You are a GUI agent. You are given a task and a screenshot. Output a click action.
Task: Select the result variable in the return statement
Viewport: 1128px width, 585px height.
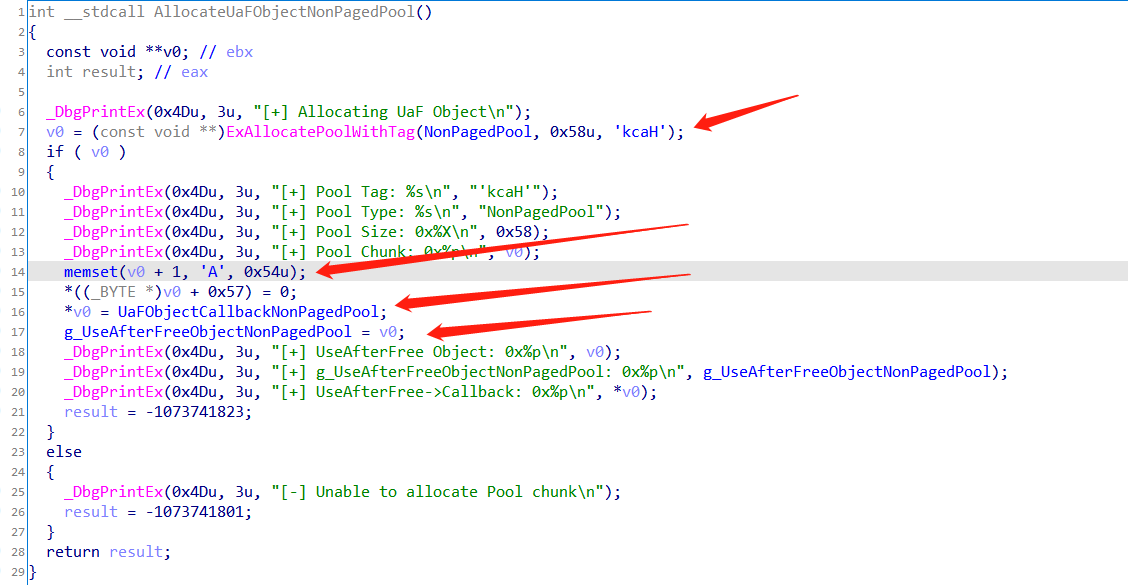pyautogui.click(x=136, y=552)
